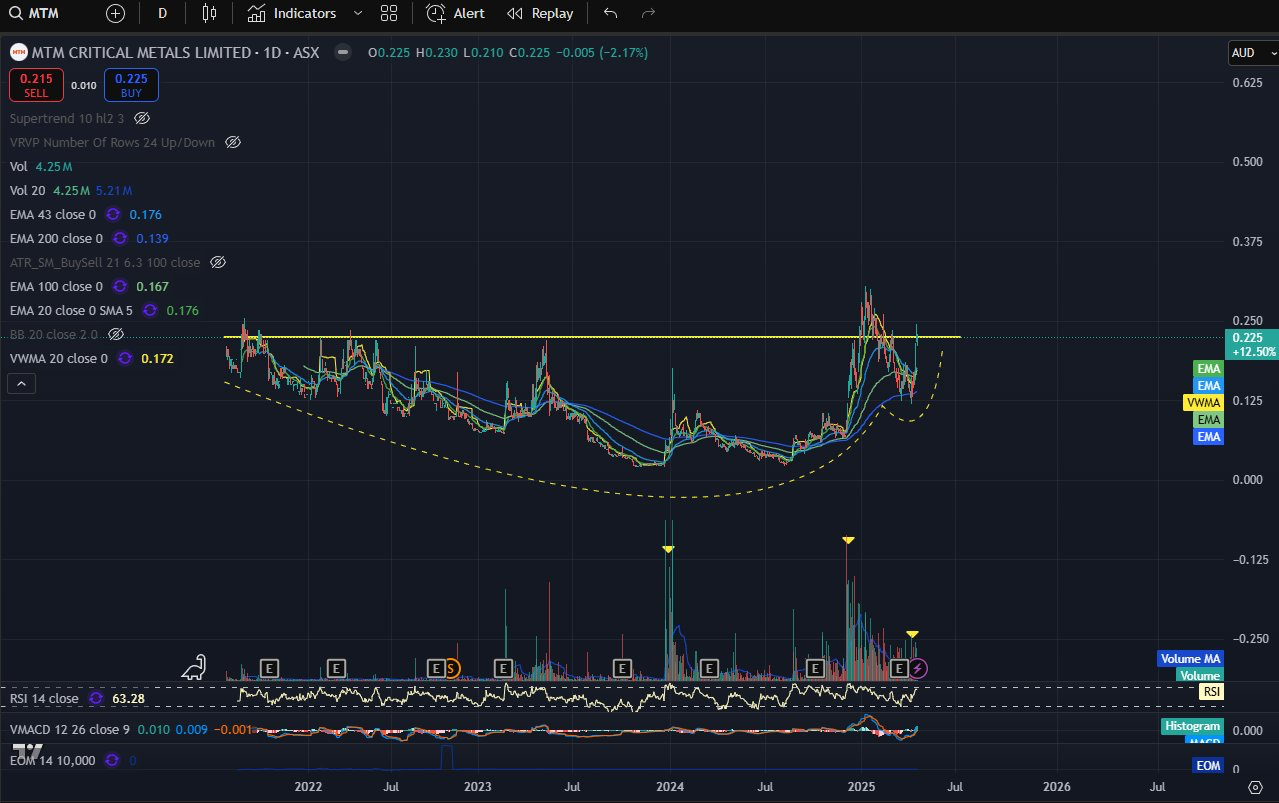Expand the favorite indicators dropdown arrow

[x=358, y=13]
